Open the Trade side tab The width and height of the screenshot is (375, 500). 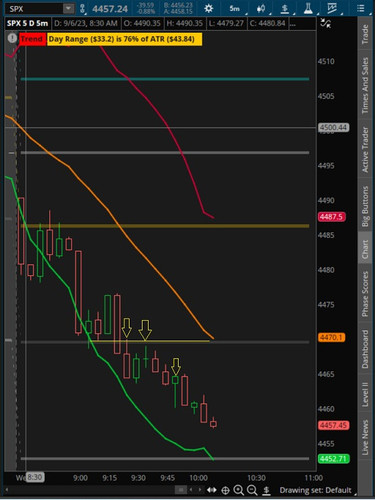click(365, 34)
